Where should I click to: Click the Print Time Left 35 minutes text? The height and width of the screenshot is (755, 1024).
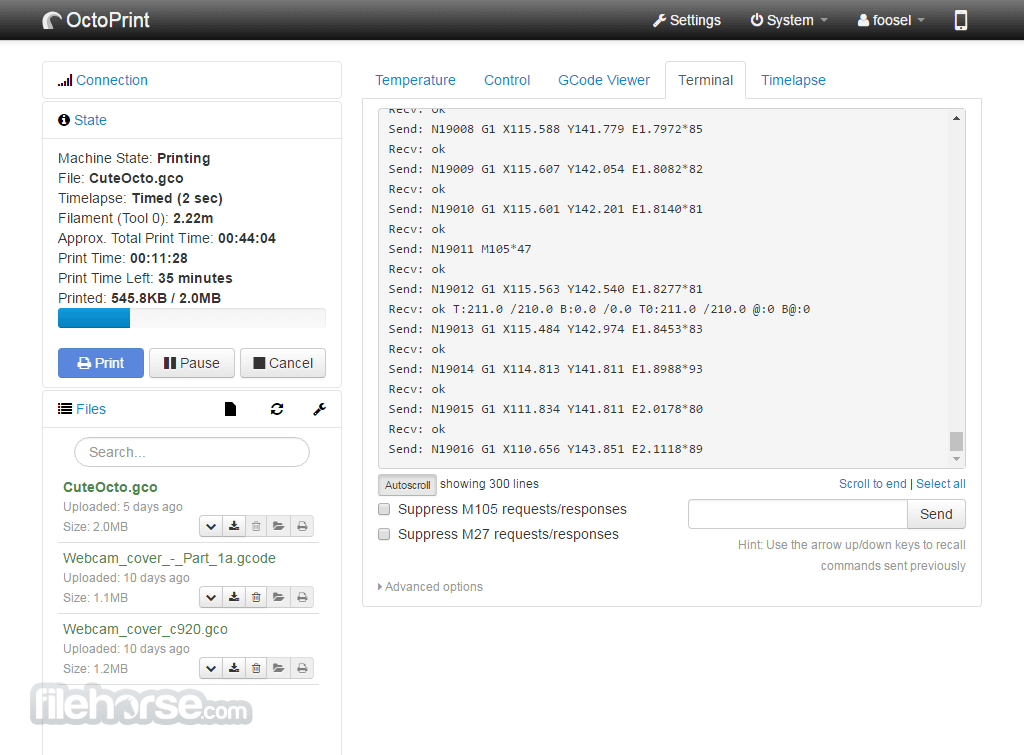pos(145,278)
